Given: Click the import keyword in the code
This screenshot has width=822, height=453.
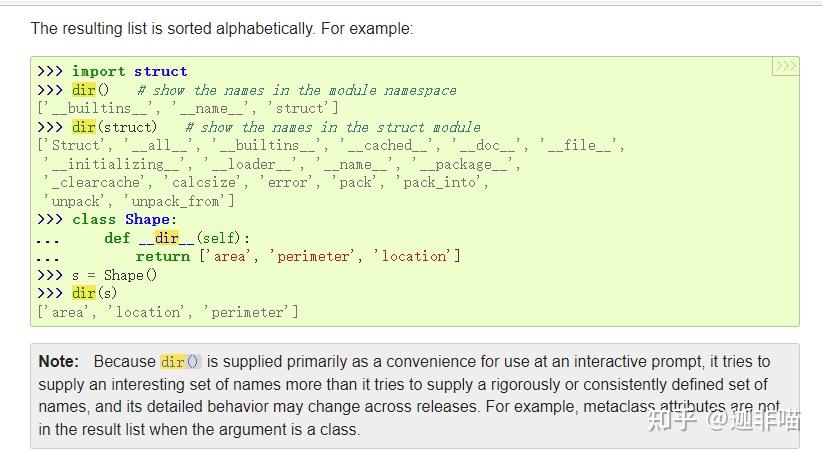Looking at the screenshot, I should coord(98,71).
